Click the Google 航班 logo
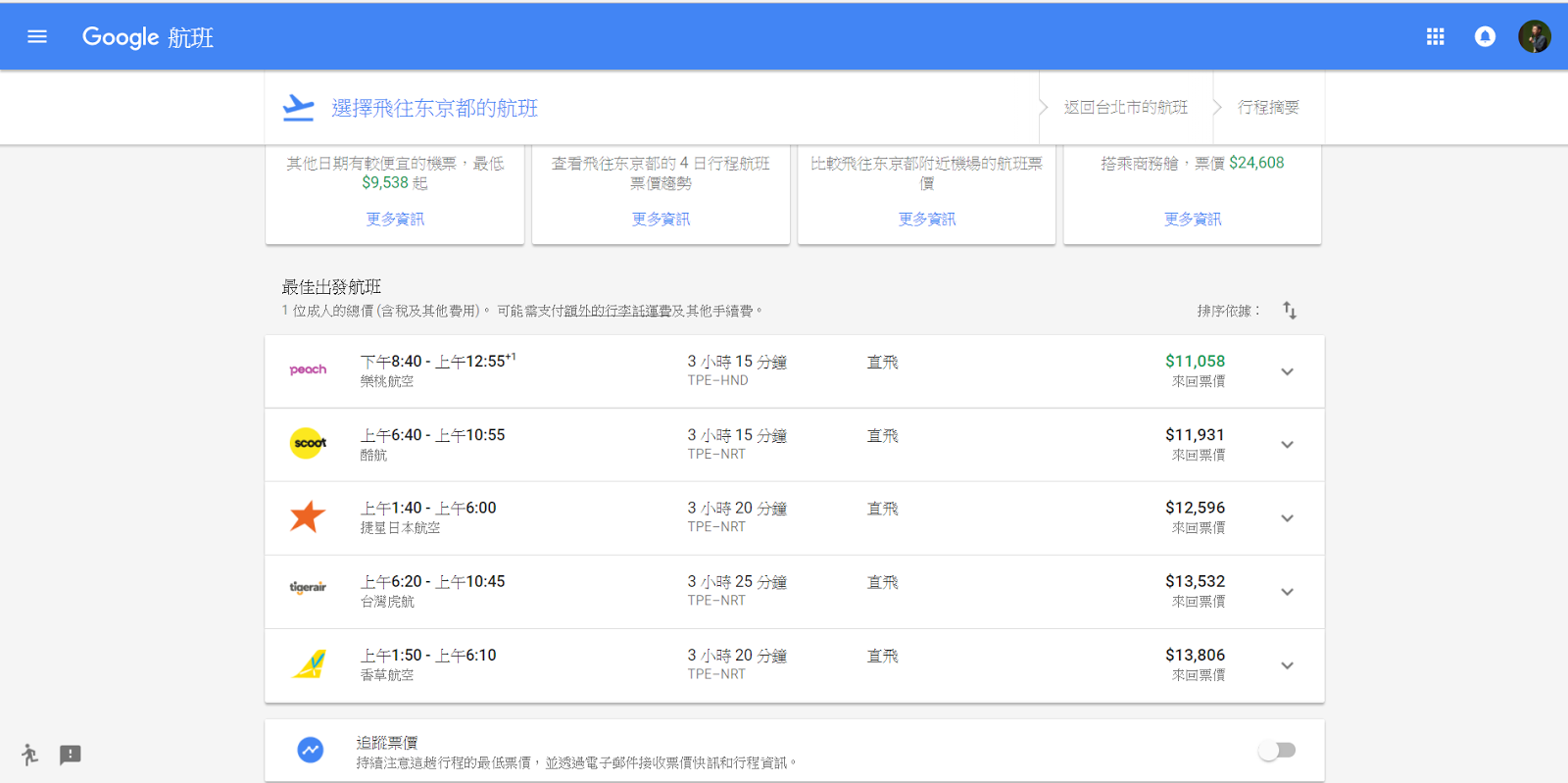The image size is (1568, 783). (x=148, y=37)
